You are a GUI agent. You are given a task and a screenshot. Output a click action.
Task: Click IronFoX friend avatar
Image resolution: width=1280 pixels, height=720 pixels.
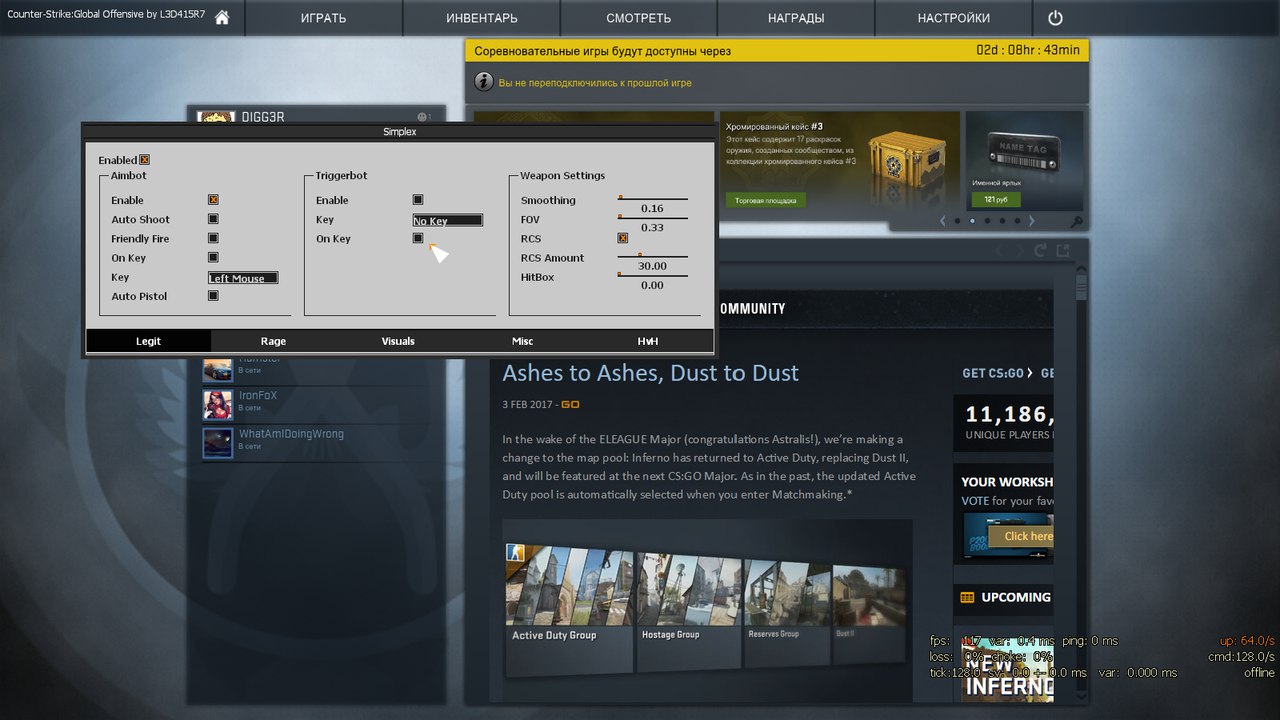pyautogui.click(x=218, y=404)
